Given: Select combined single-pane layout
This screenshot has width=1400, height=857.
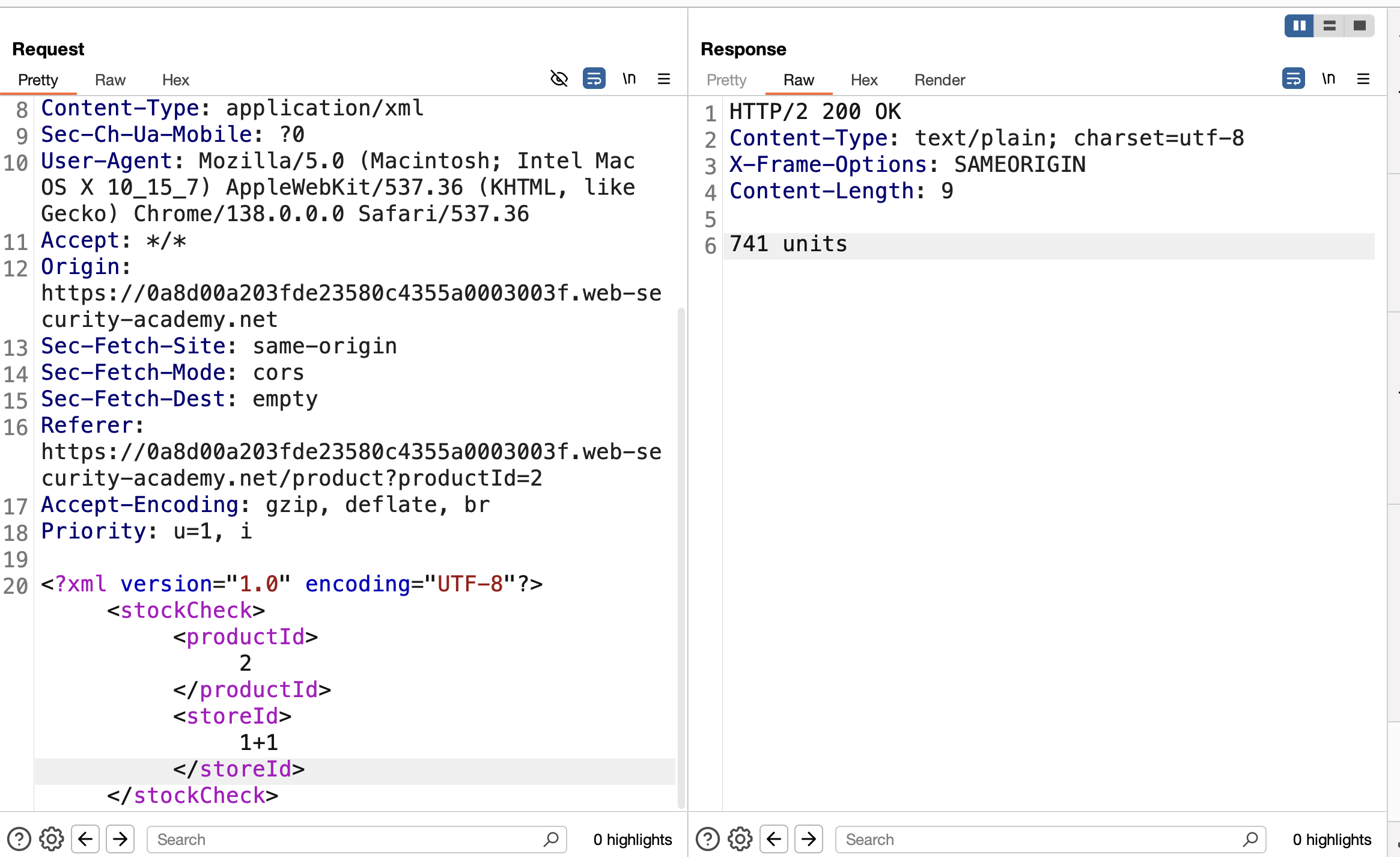Looking at the screenshot, I should [x=1359, y=26].
